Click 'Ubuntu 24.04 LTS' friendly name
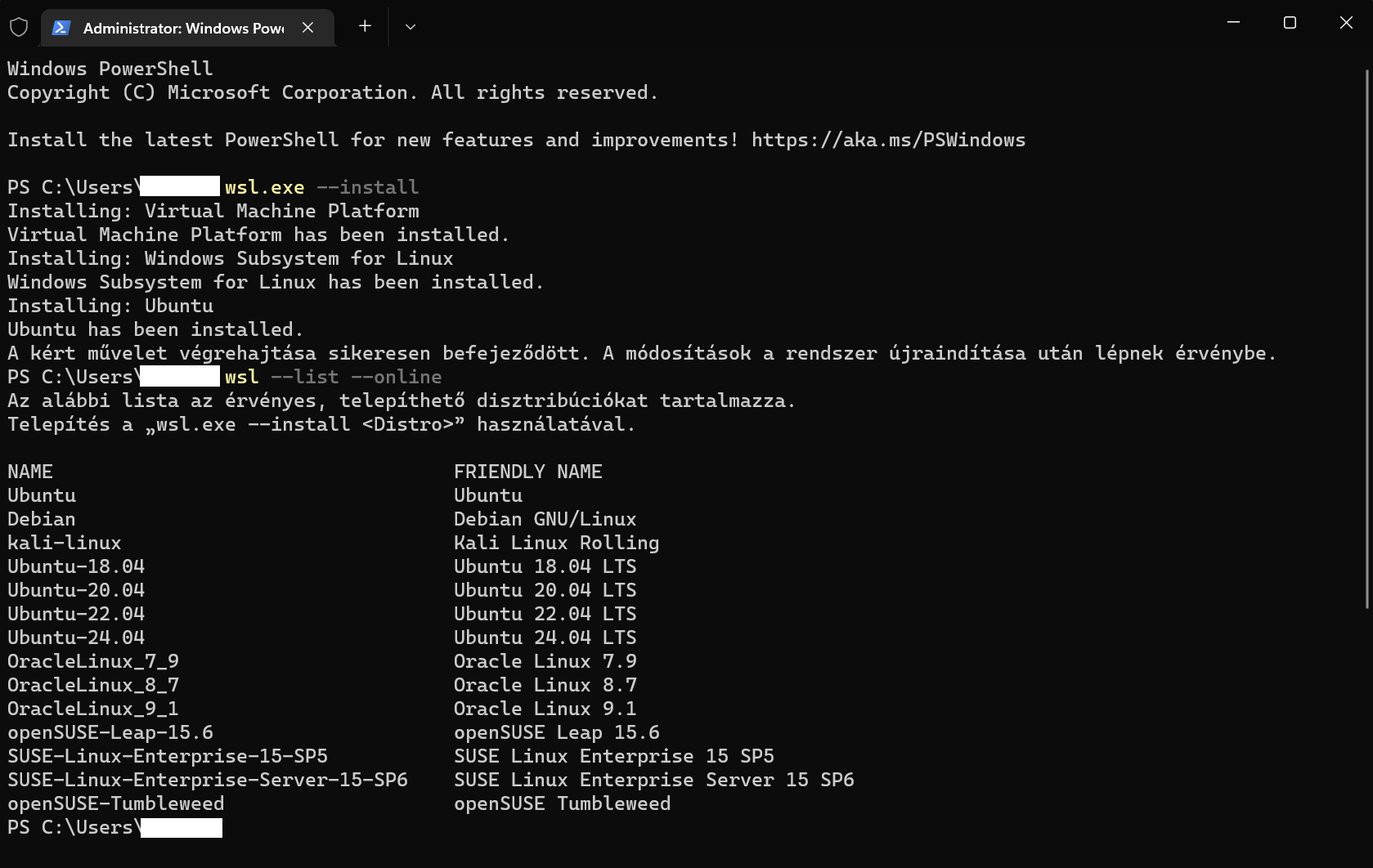 pos(545,638)
